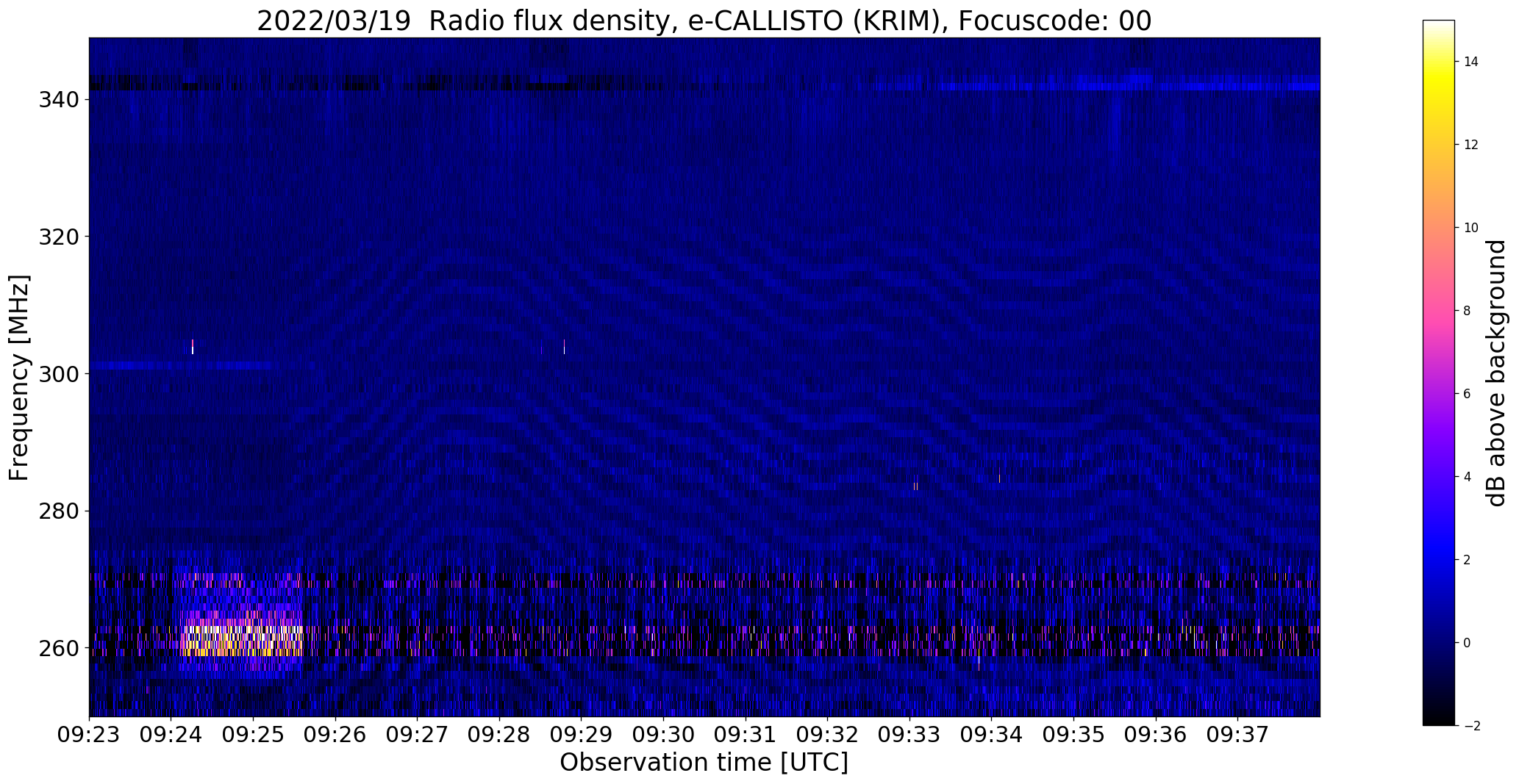Click the 09:37 time tick label

pyautogui.click(x=1238, y=735)
